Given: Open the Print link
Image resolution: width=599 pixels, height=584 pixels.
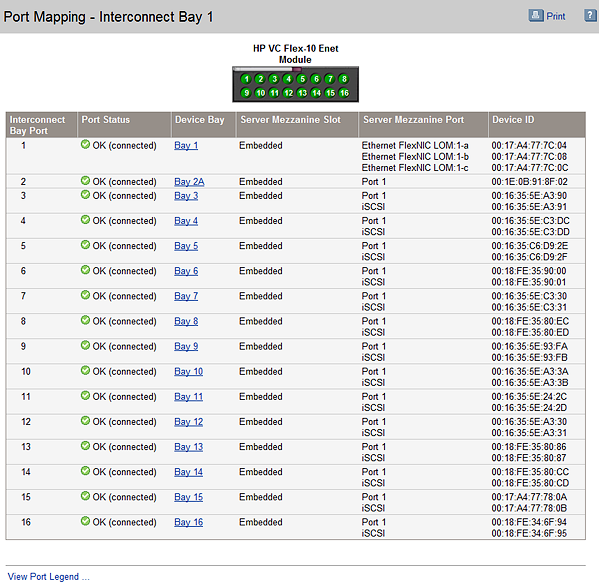Looking at the screenshot, I should (x=555, y=16).
